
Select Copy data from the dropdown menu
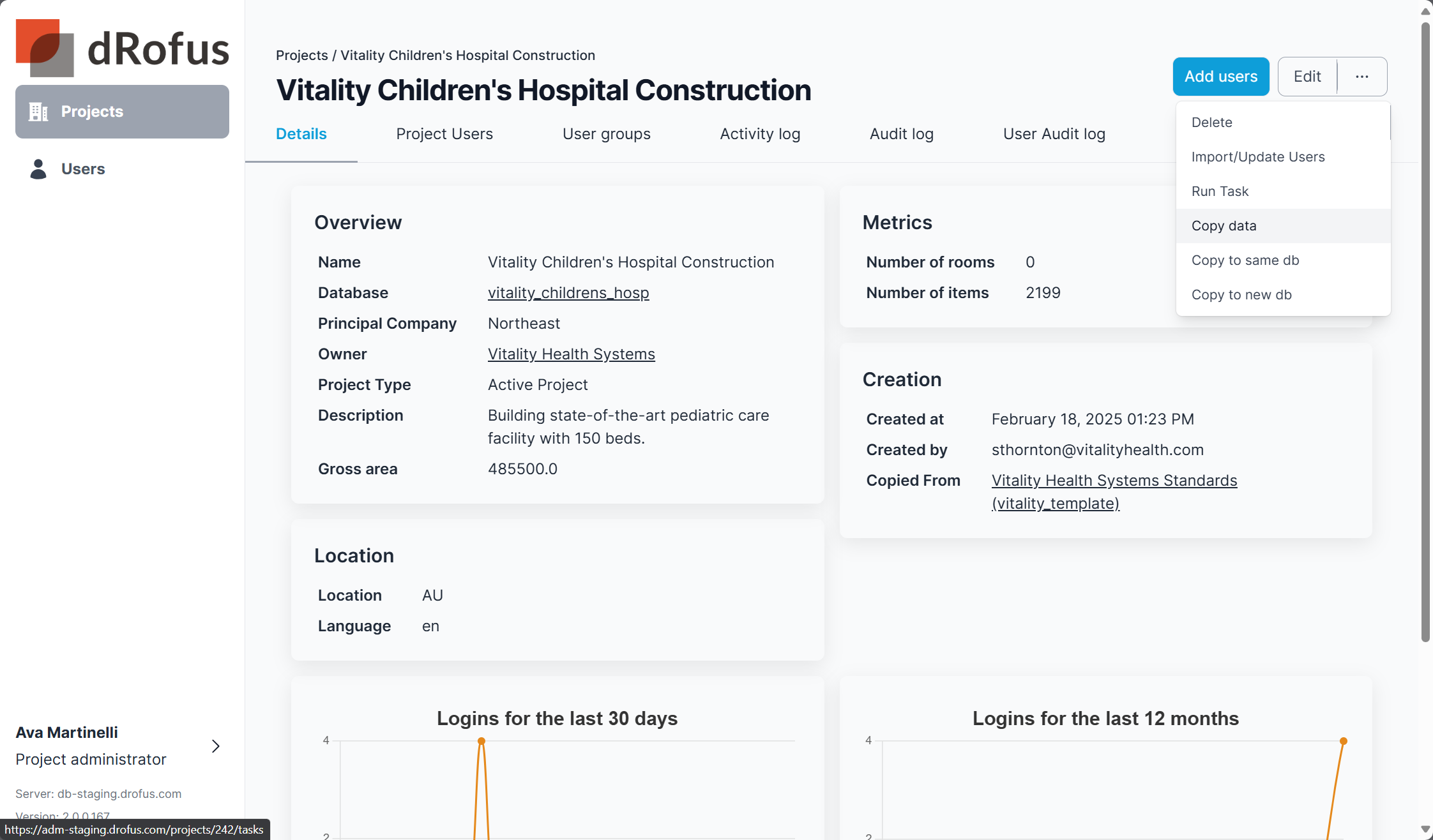tap(1224, 226)
